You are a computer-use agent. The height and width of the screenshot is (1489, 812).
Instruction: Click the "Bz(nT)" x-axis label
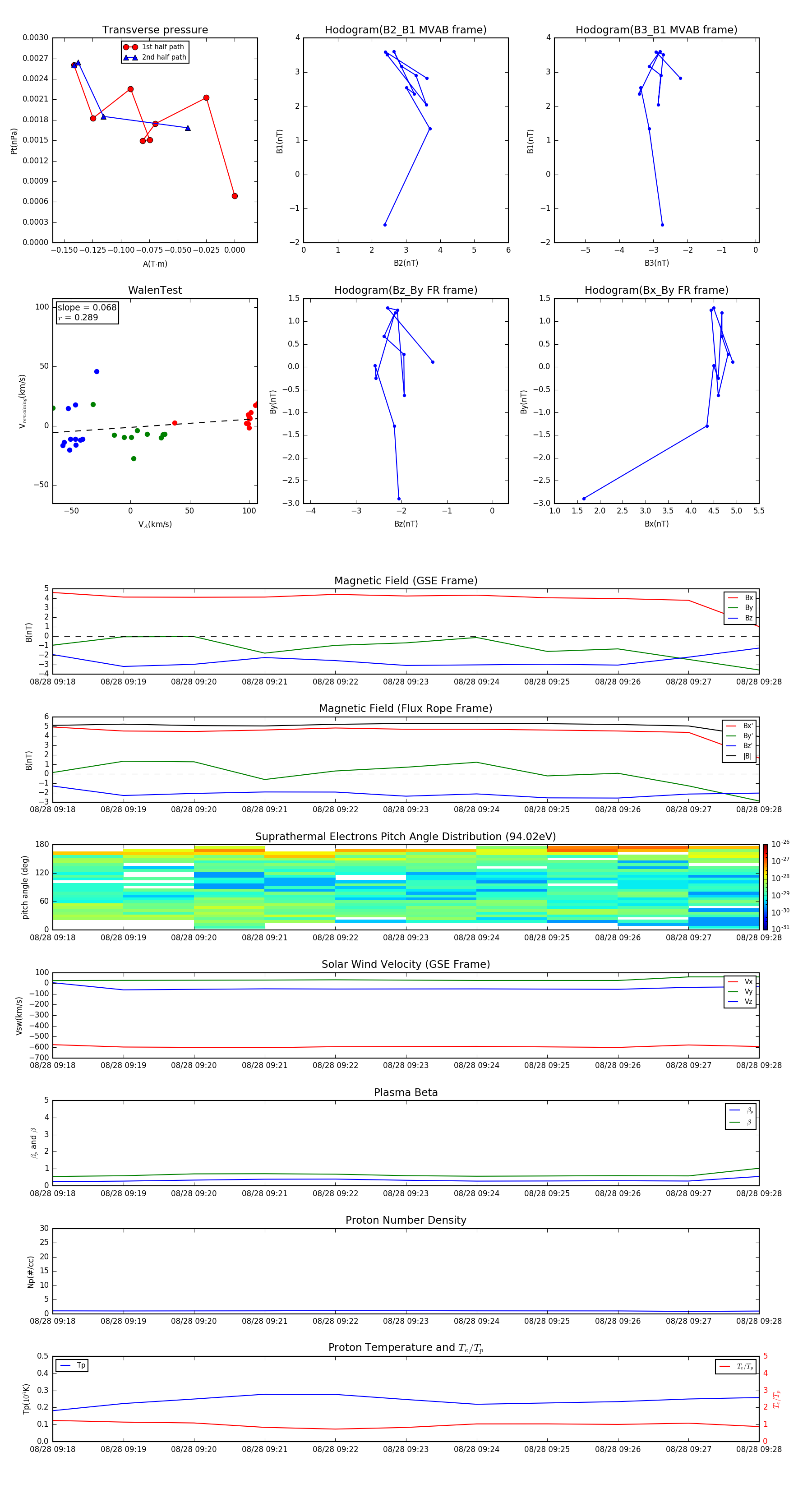406,524
